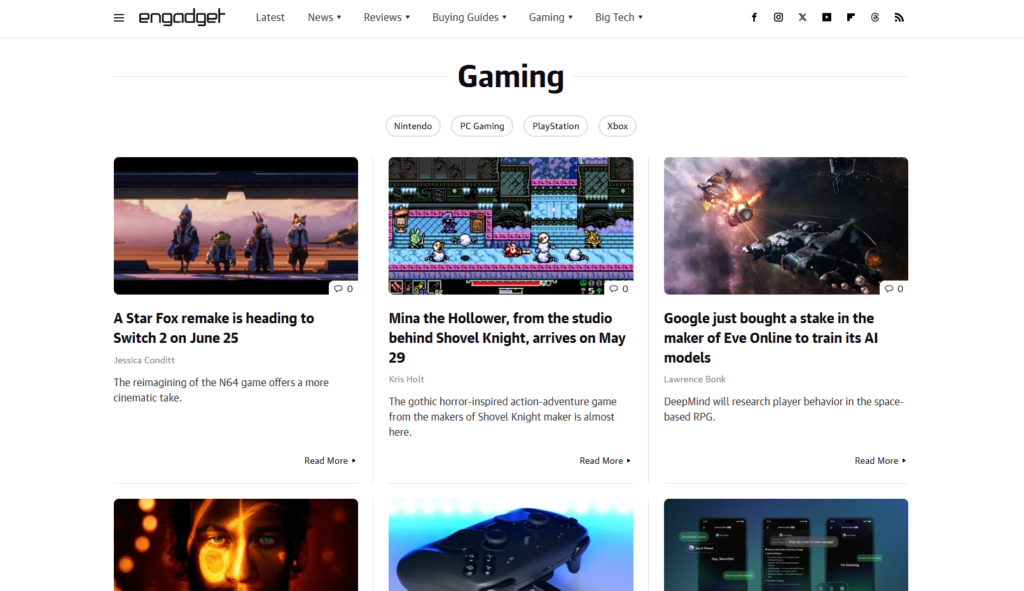Expand the Big Tech dropdown menu
The width and height of the screenshot is (1024, 591).
pos(618,18)
